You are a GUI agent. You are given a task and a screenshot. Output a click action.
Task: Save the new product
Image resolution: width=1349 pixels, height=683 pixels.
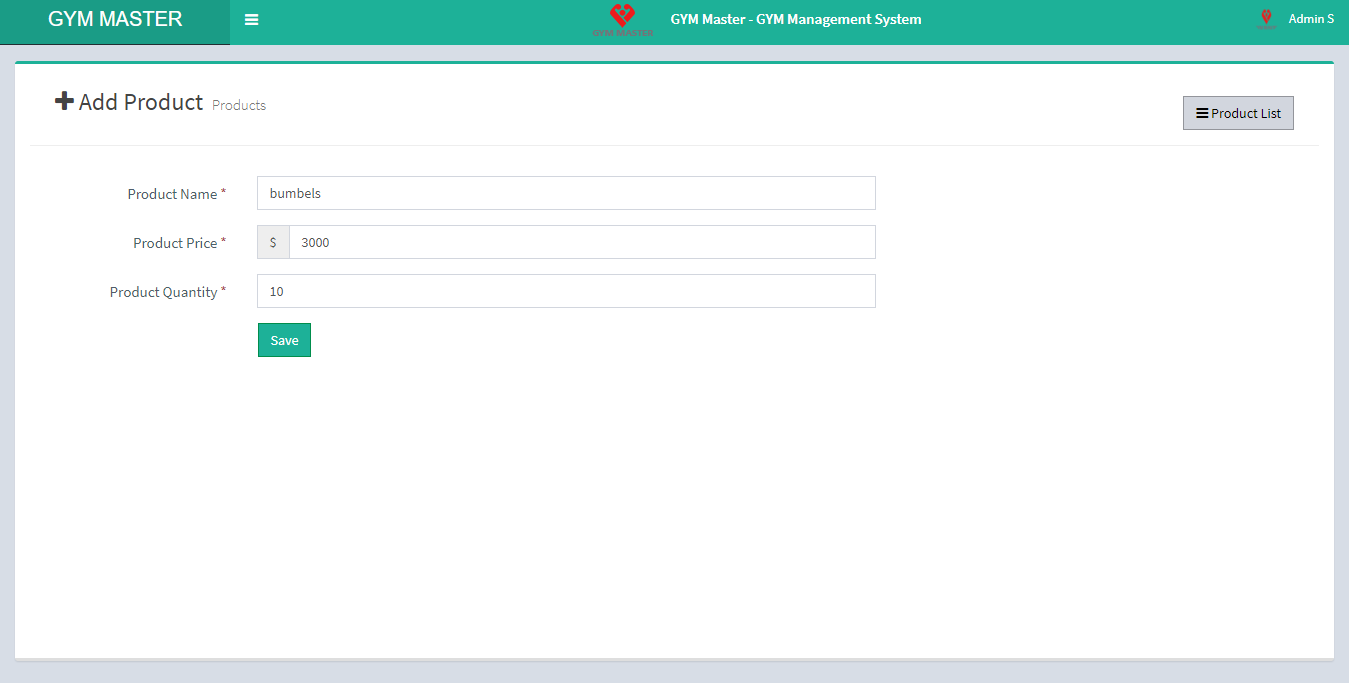pyautogui.click(x=284, y=340)
